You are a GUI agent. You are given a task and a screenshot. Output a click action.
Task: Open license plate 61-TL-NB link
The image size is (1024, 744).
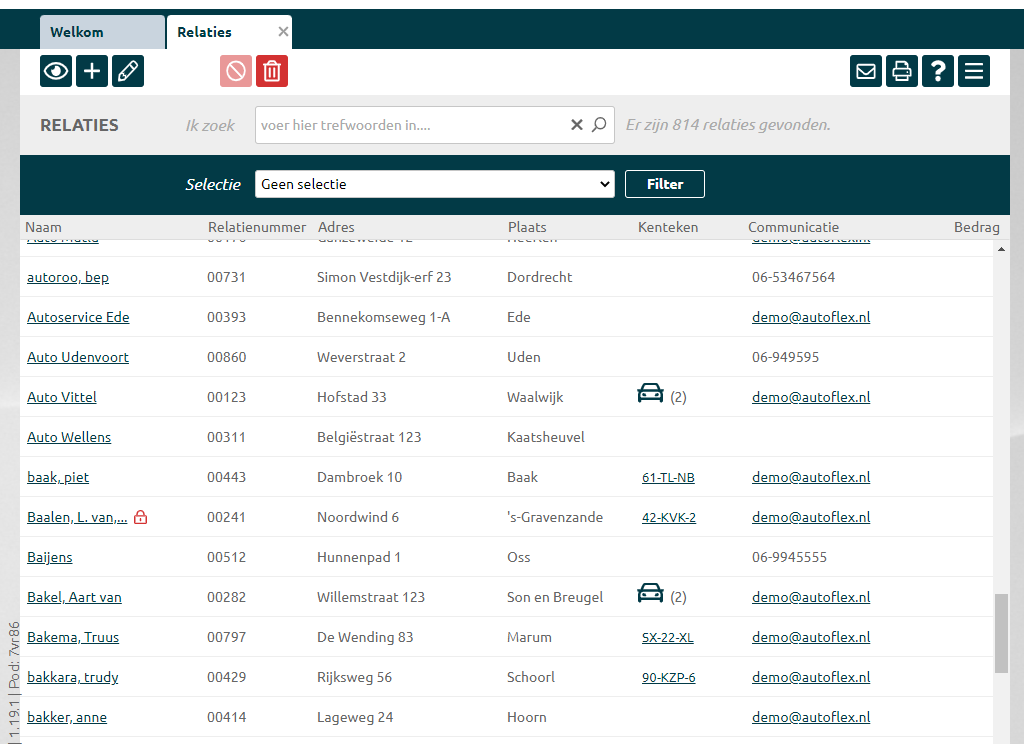click(x=668, y=478)
